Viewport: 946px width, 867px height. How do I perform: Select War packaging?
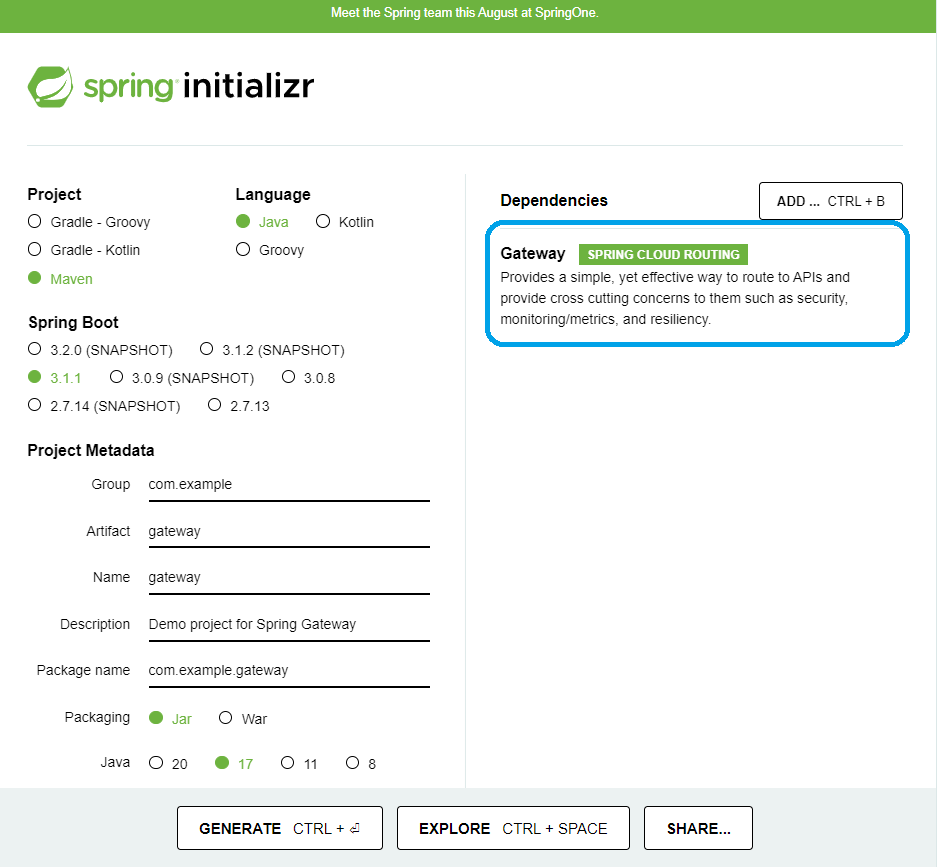click(243, 718)
